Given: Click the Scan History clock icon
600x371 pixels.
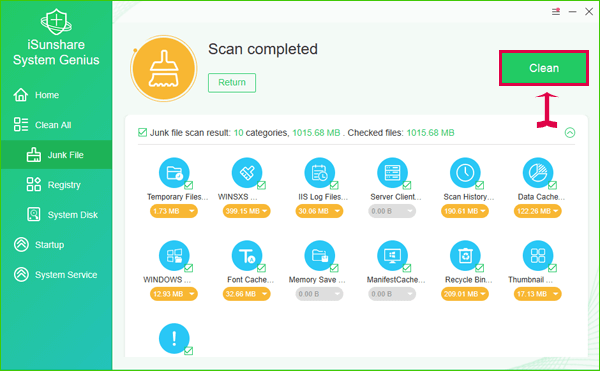Looking at the screenshot, I should tap(465, 172).
